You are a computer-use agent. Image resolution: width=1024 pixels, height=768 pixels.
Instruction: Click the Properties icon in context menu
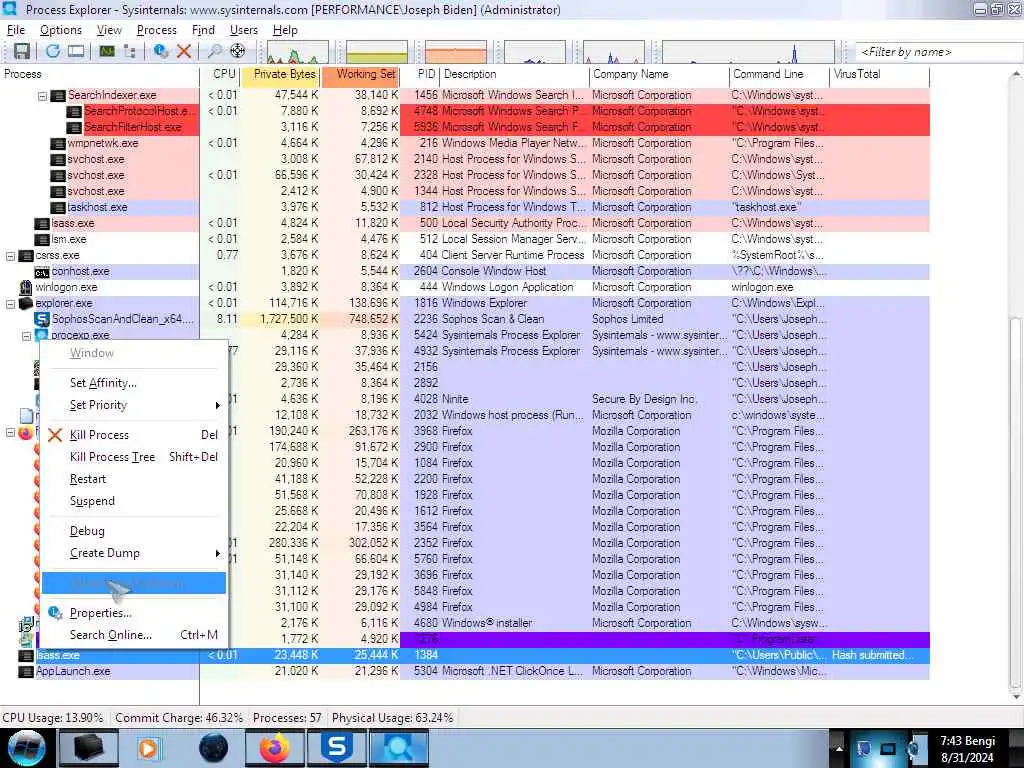pyautogui.click(x=56, y=613)
